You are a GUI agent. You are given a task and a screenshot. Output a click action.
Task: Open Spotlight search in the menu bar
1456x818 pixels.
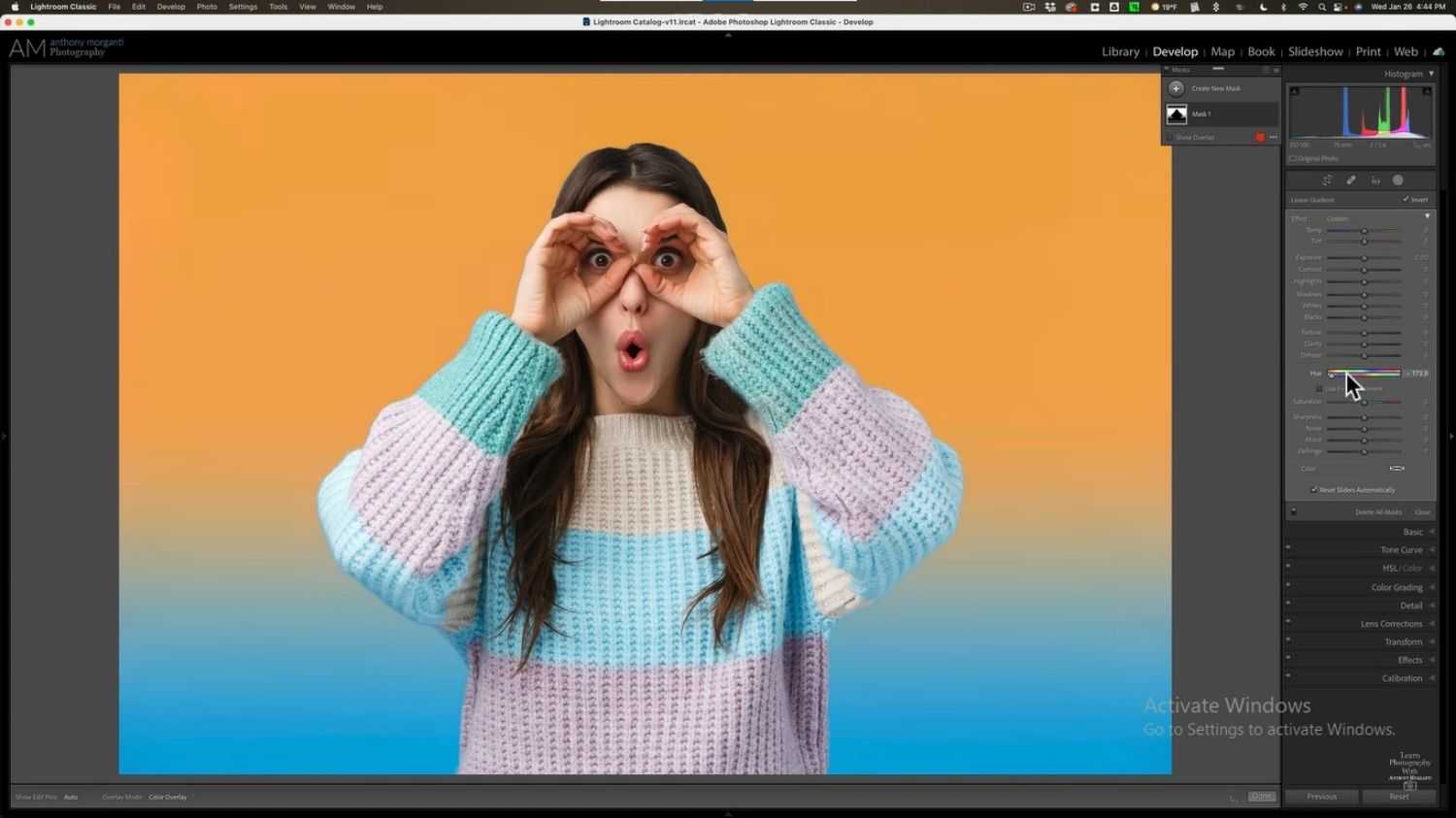(1322, 7)
